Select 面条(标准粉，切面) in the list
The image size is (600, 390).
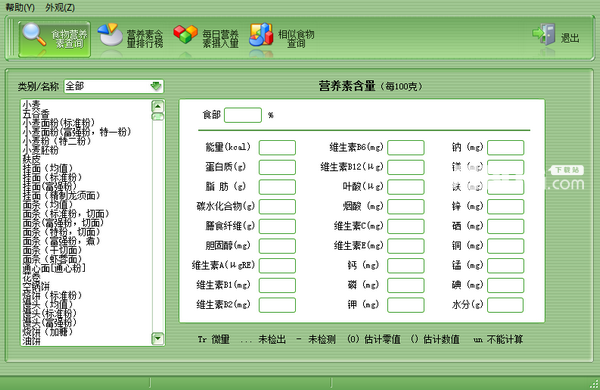tap(66, 214)
